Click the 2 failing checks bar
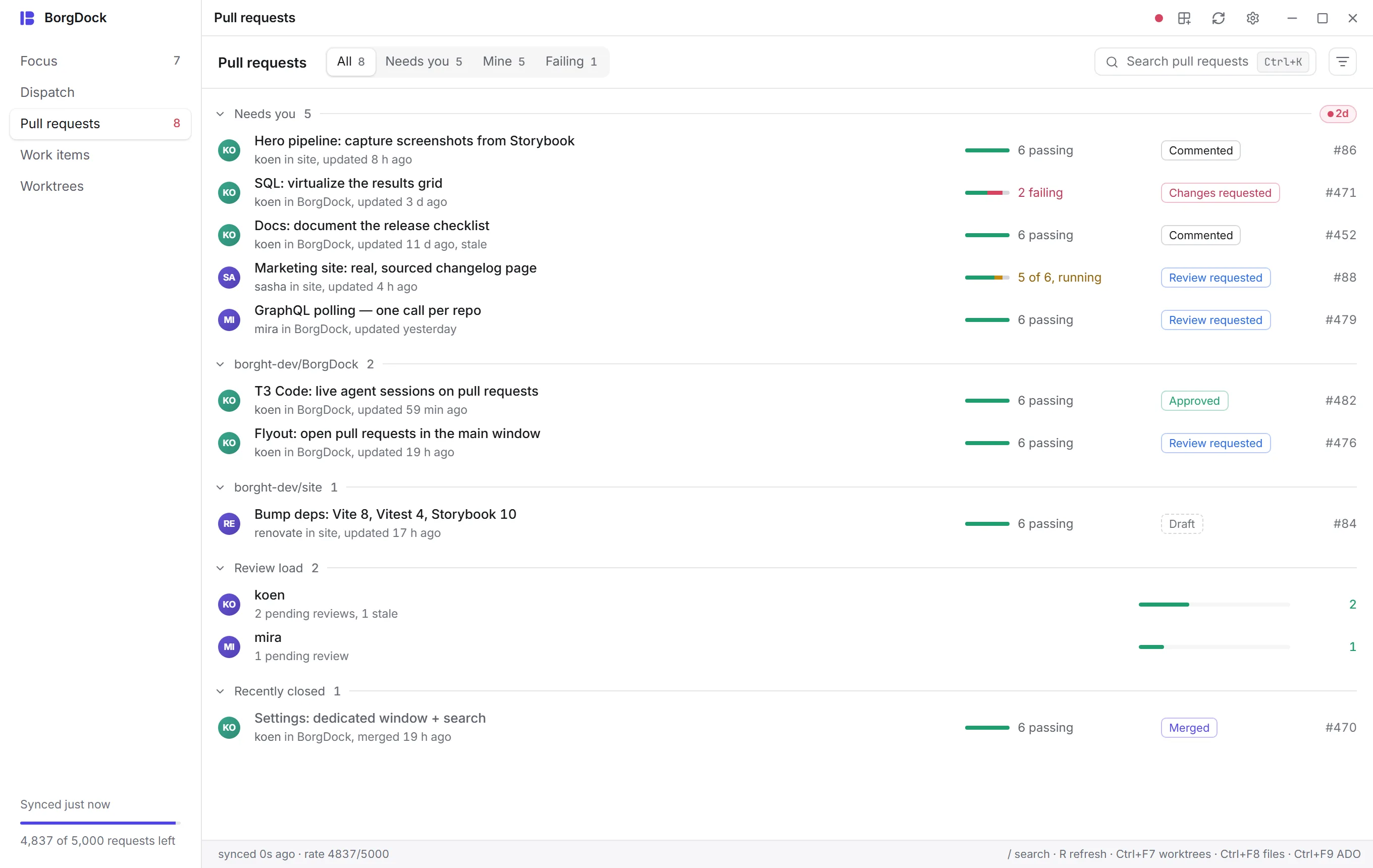The image size is (1373, 868). [x=987, y=193]
